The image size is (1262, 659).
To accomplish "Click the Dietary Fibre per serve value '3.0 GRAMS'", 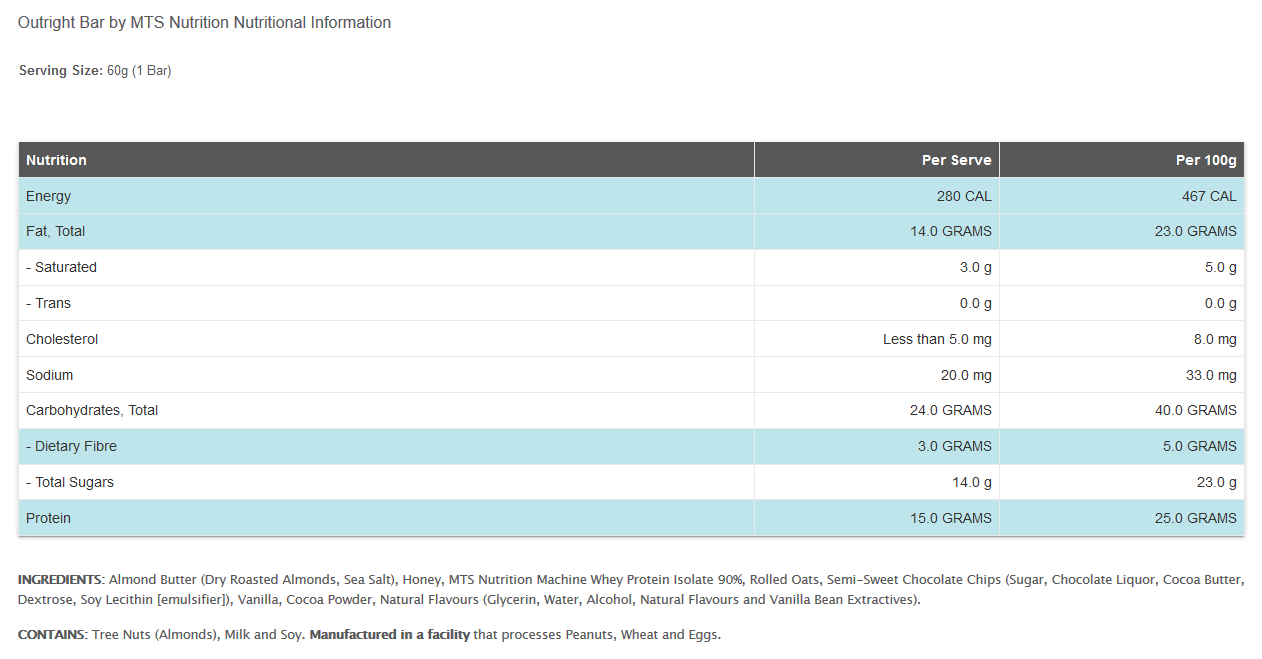I will [955, 446].
